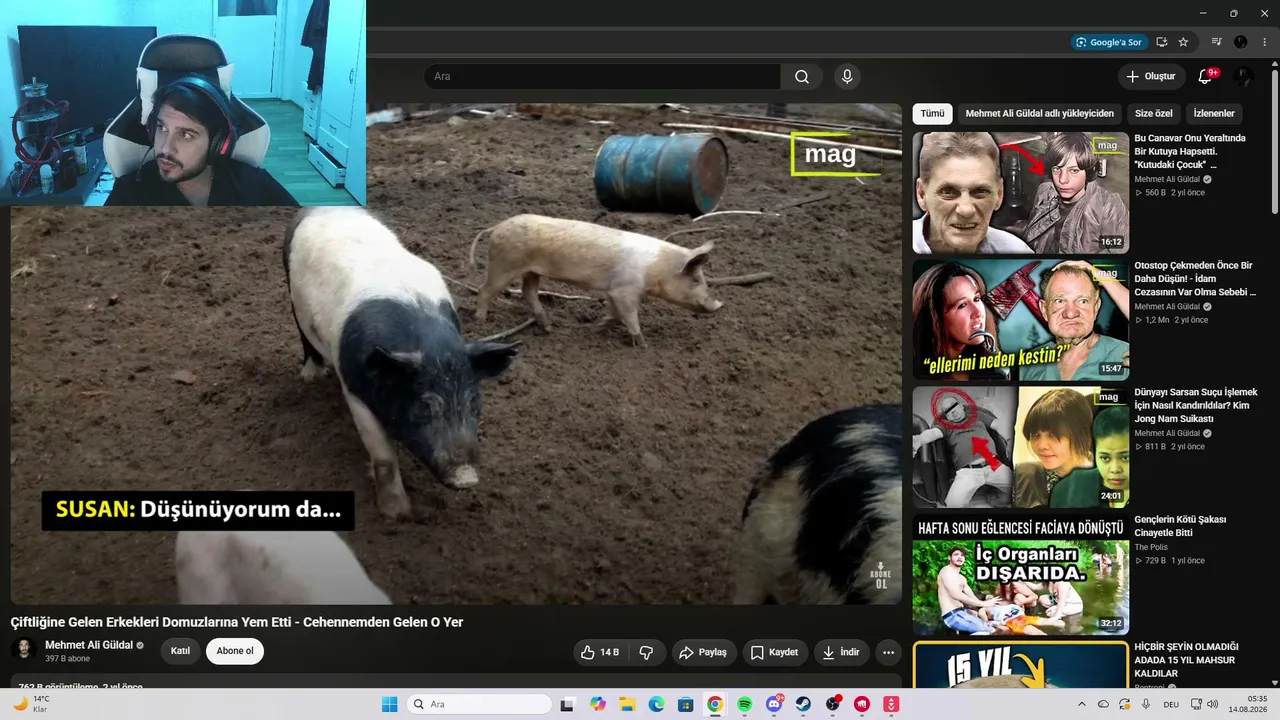Image resolution: width=1280 pixels, height=720 pixels.
Task: Click the main video player to pause
Action: [x=456, y=353]
